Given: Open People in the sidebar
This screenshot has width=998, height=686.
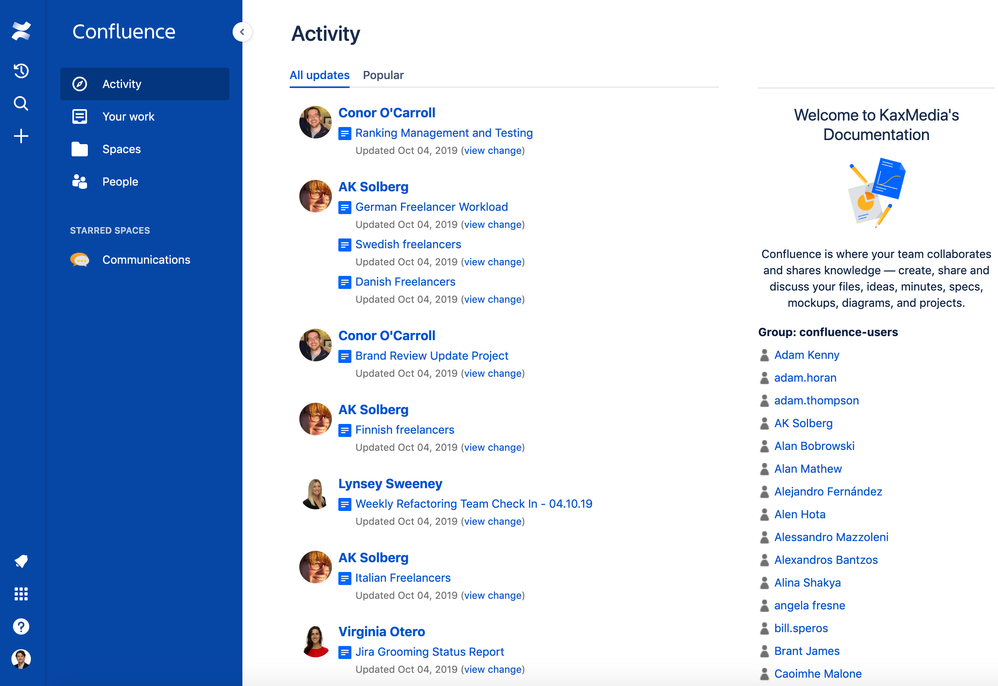Looking at the screenshot, I should pos(144,181).
